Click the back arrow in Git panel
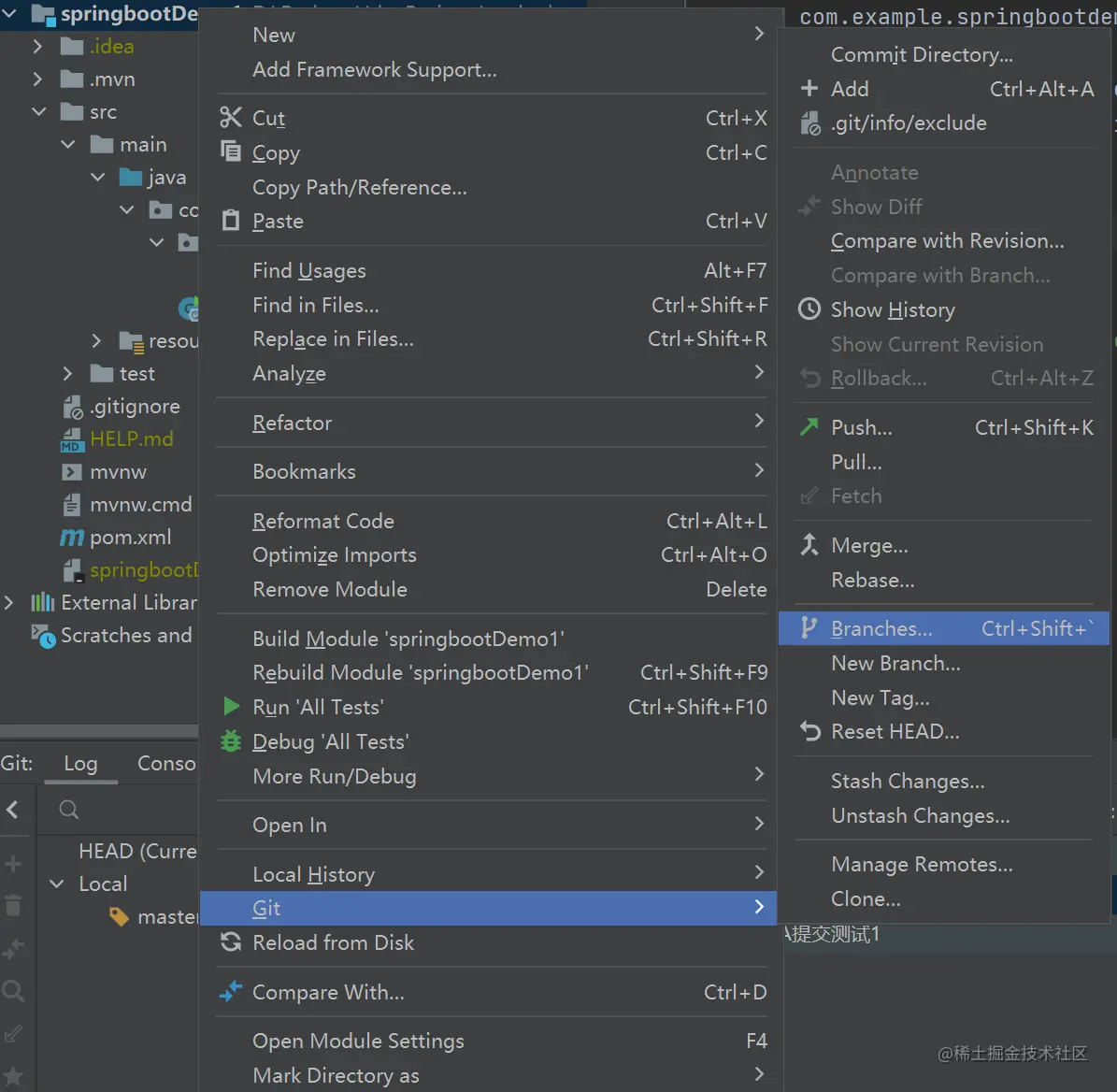1117x1092 pixels. pos(12,810)
